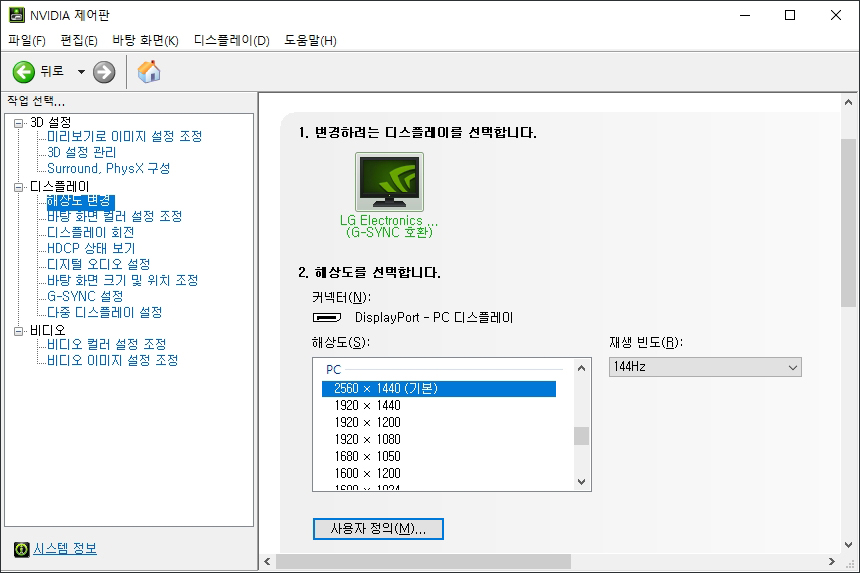Click horizontal scrollbar left arrow
Viewport: 860px width, 573px height.
tap(267, 561)
